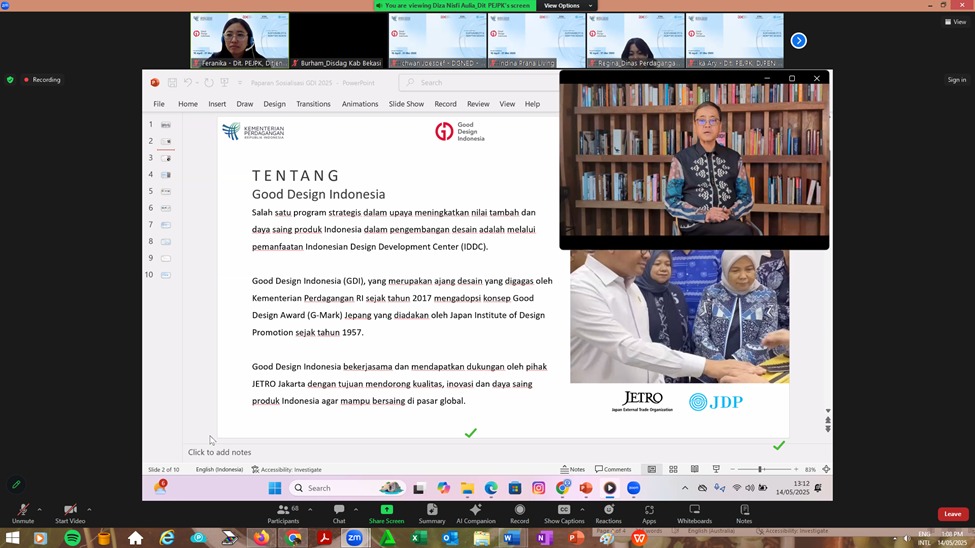Click the Zoom View button top right

click(956, 22)
